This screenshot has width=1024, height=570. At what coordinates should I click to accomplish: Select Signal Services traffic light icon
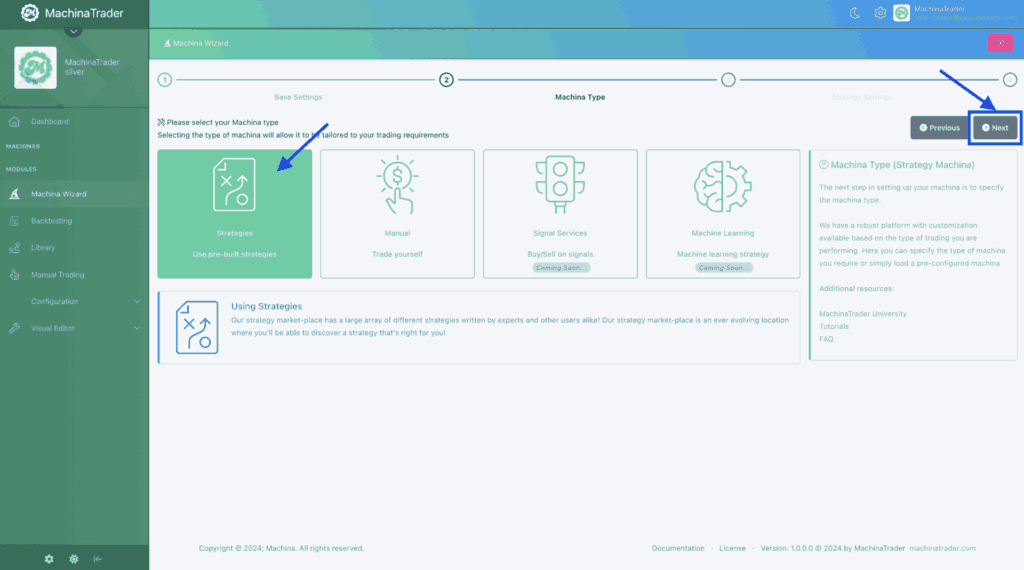(560, 185)
